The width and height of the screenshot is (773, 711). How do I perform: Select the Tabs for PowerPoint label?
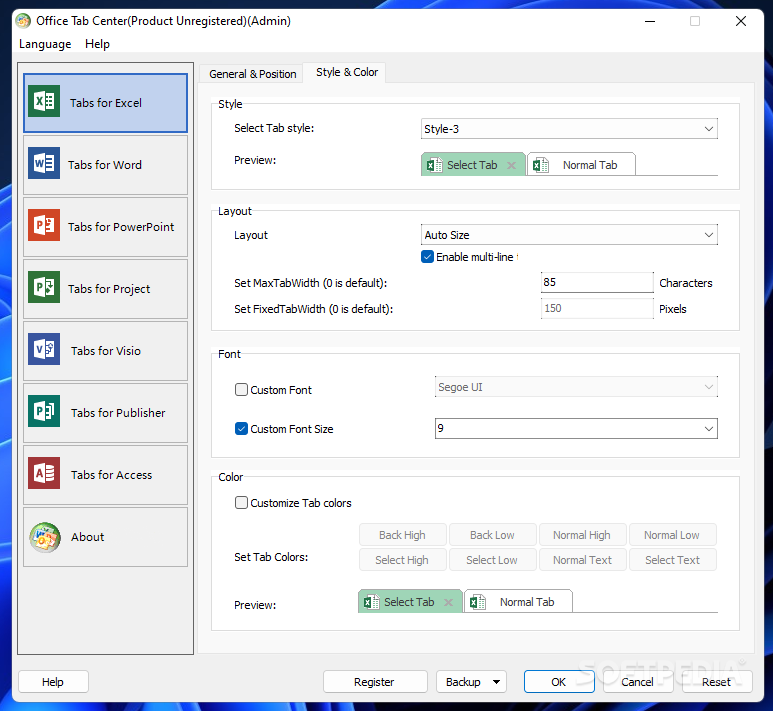(121, 227)
